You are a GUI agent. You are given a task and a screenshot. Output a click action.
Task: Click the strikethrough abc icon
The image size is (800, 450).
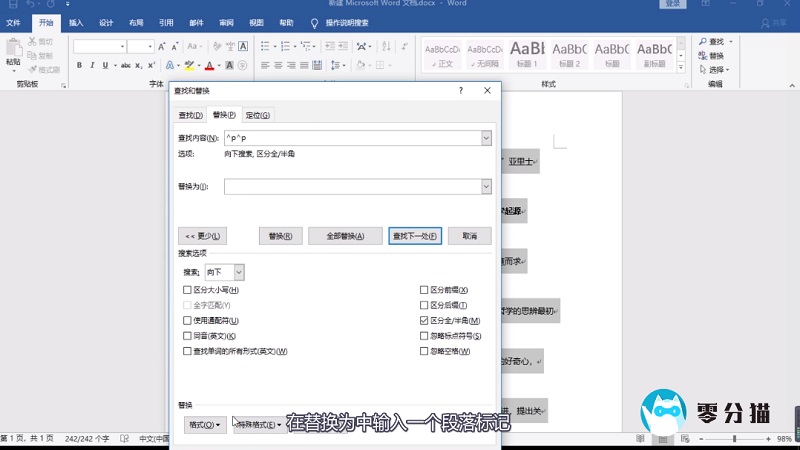(125, 66)
